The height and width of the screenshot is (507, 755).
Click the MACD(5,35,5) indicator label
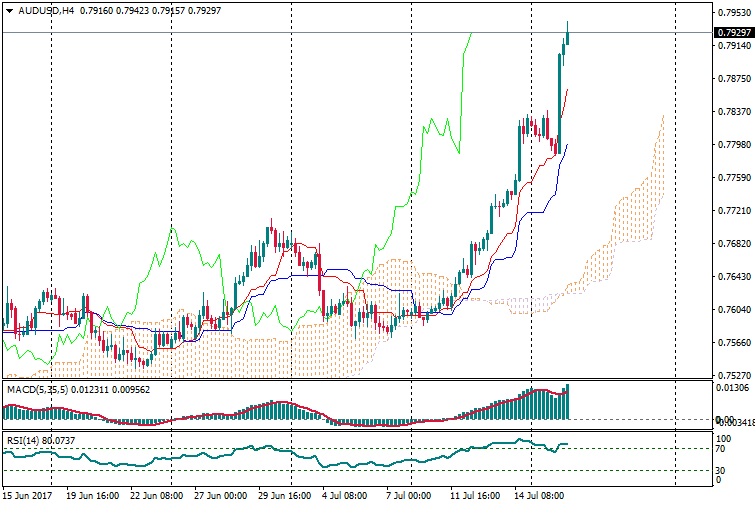pos(35,389)
